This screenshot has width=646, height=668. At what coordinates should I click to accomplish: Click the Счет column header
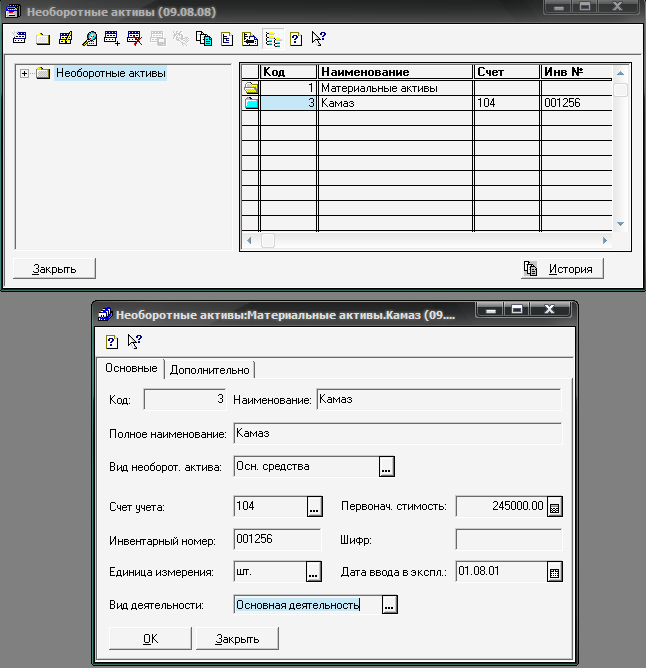coord(507,72)
